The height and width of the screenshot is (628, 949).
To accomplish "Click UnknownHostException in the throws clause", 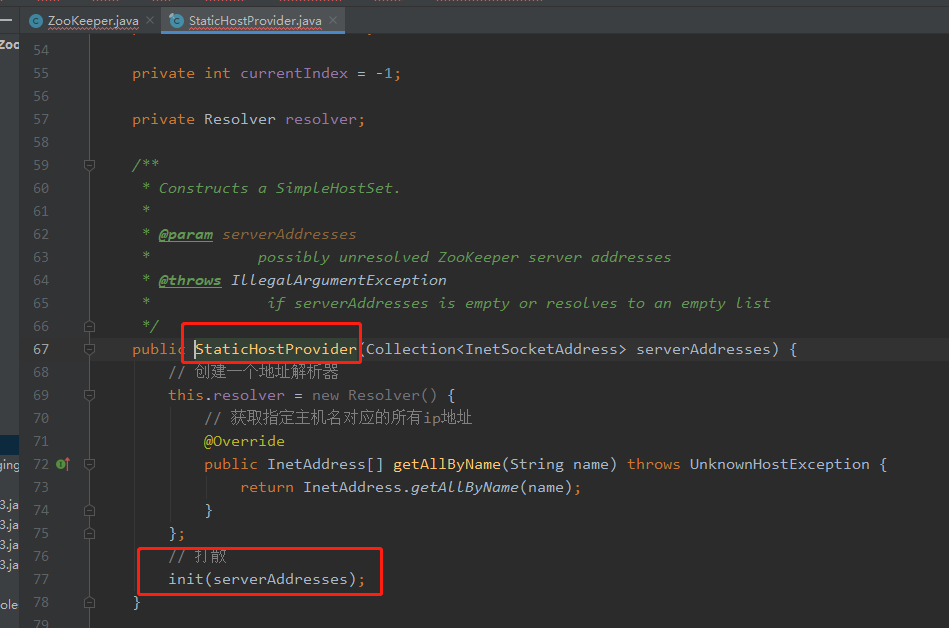I will (x=780, y=464).
